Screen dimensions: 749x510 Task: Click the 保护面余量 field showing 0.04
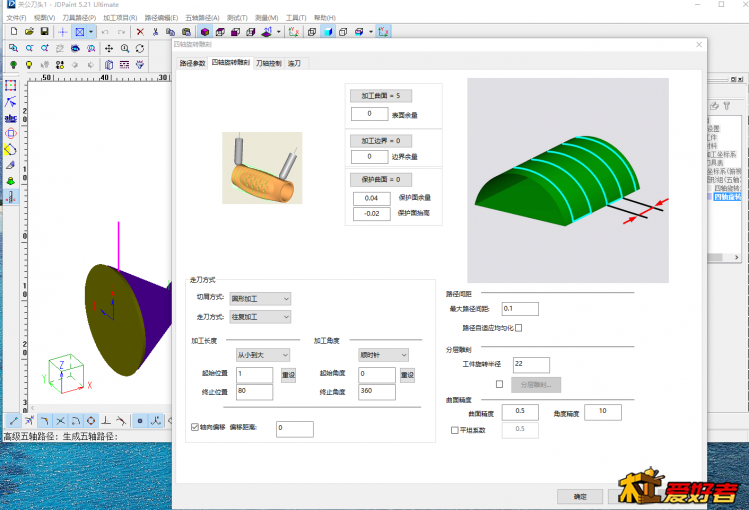click(372, 198)
